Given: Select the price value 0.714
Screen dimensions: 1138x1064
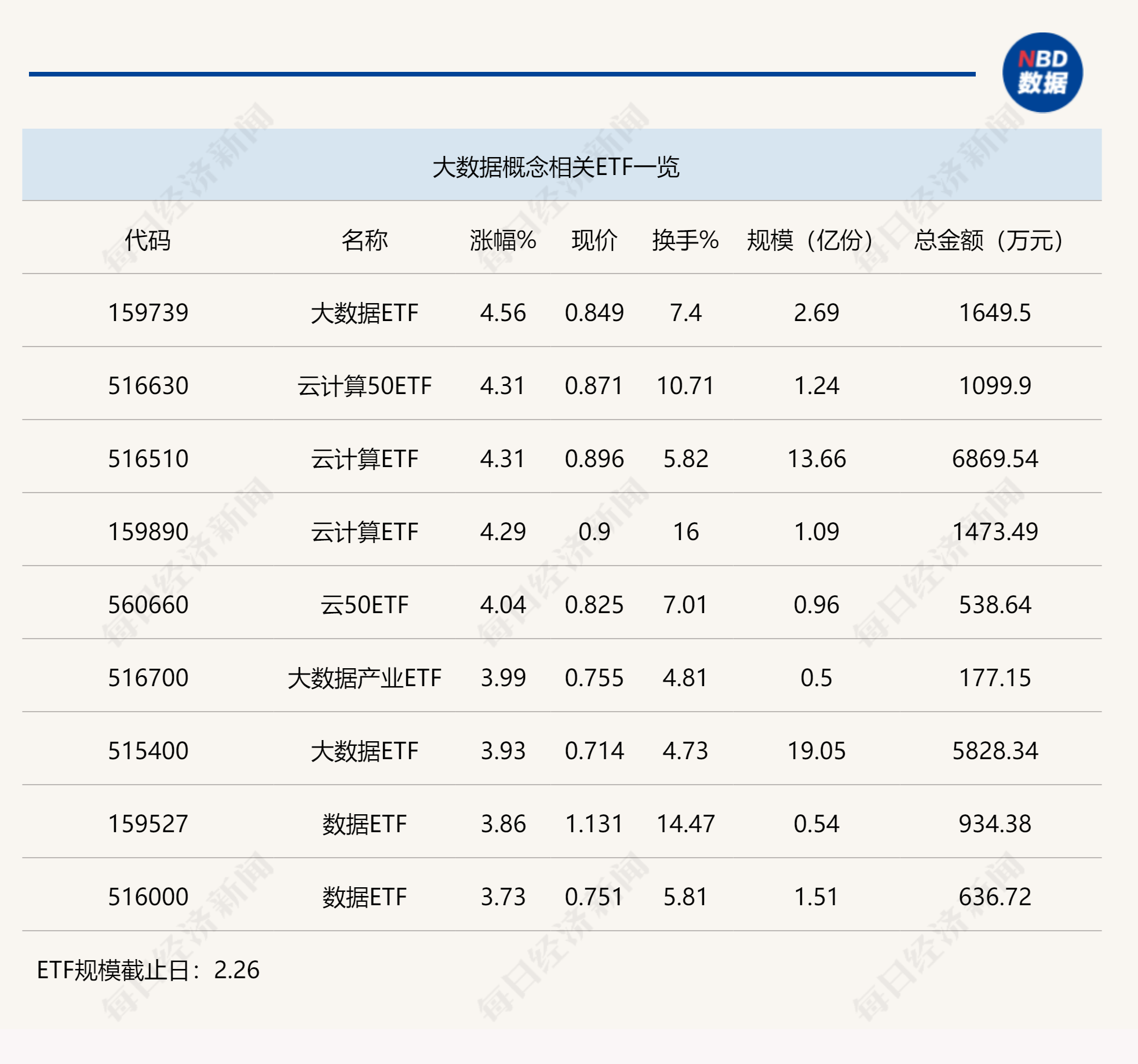Looking at the screenshot, I should [x=594, y=751].
